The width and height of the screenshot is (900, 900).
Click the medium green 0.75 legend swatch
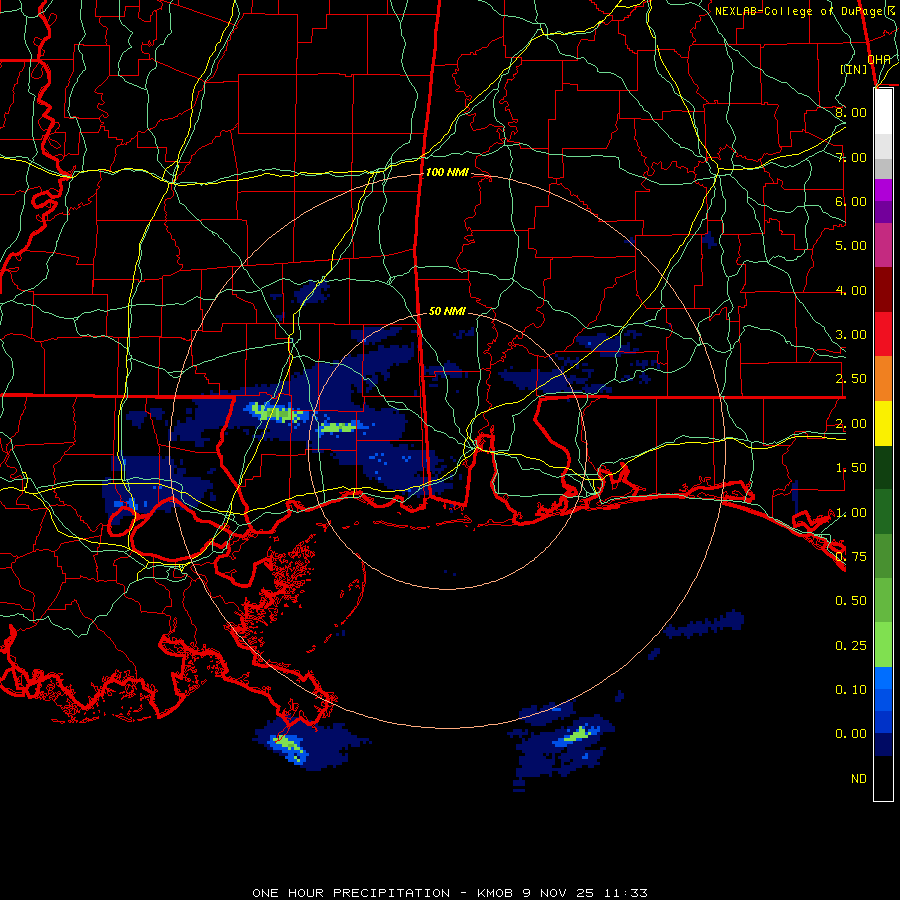point(883,556)
